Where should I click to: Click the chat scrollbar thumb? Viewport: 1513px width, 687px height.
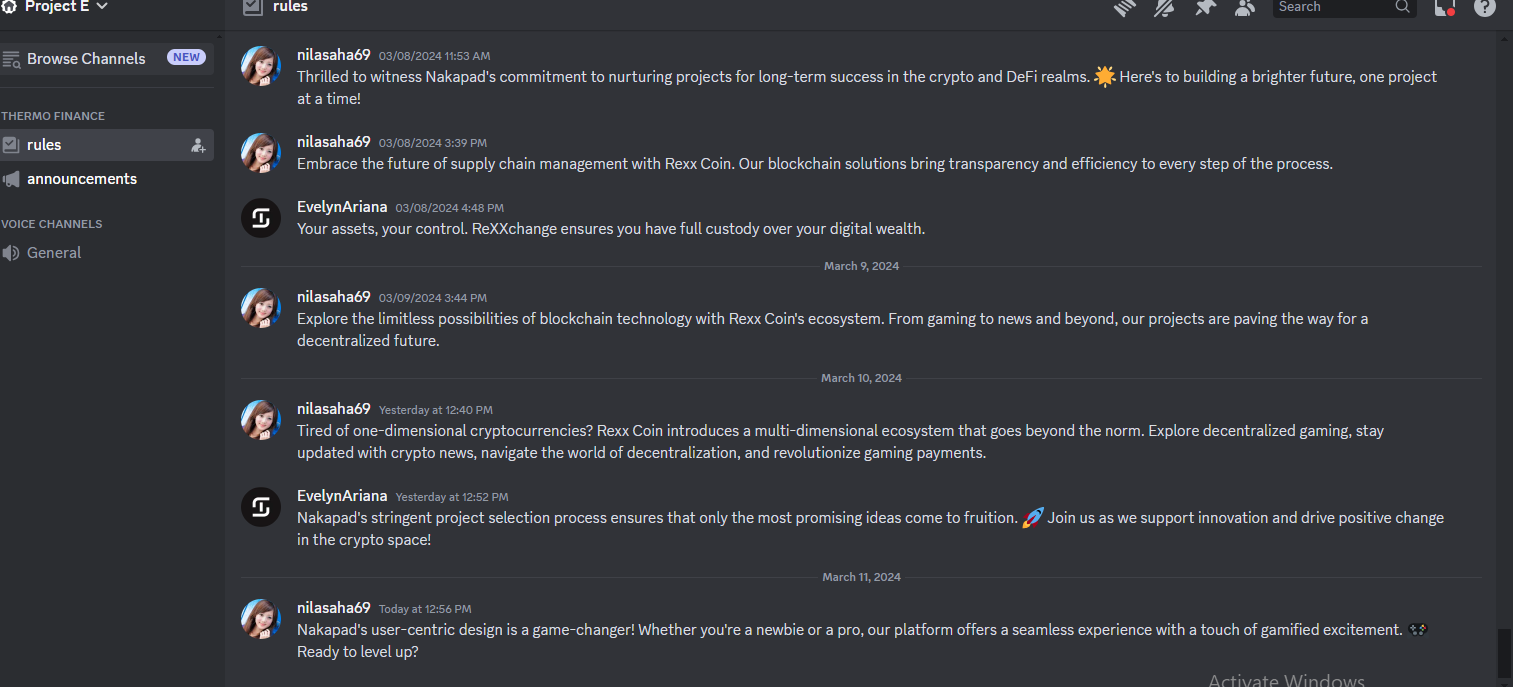click(x=1505, y=652)
